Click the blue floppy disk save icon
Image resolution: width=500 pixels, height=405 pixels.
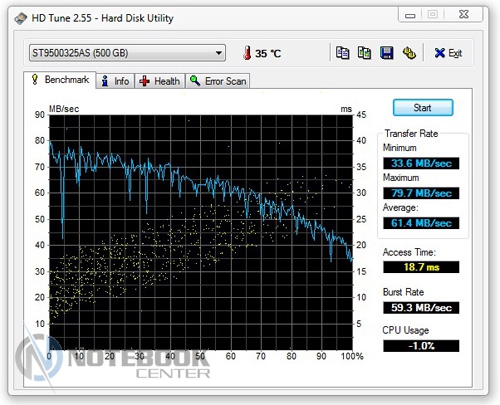click(x=387, y=53)
